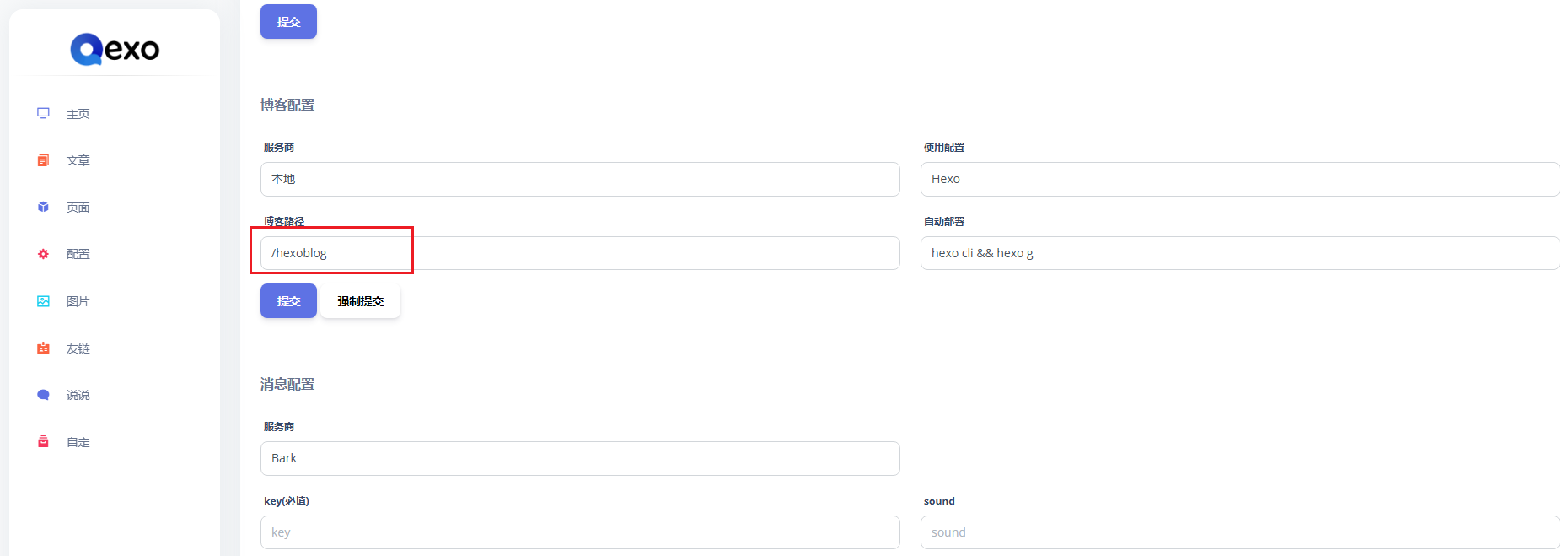
Task: Click the 页面 cube icon in sidebar
Action: [43, 207]
